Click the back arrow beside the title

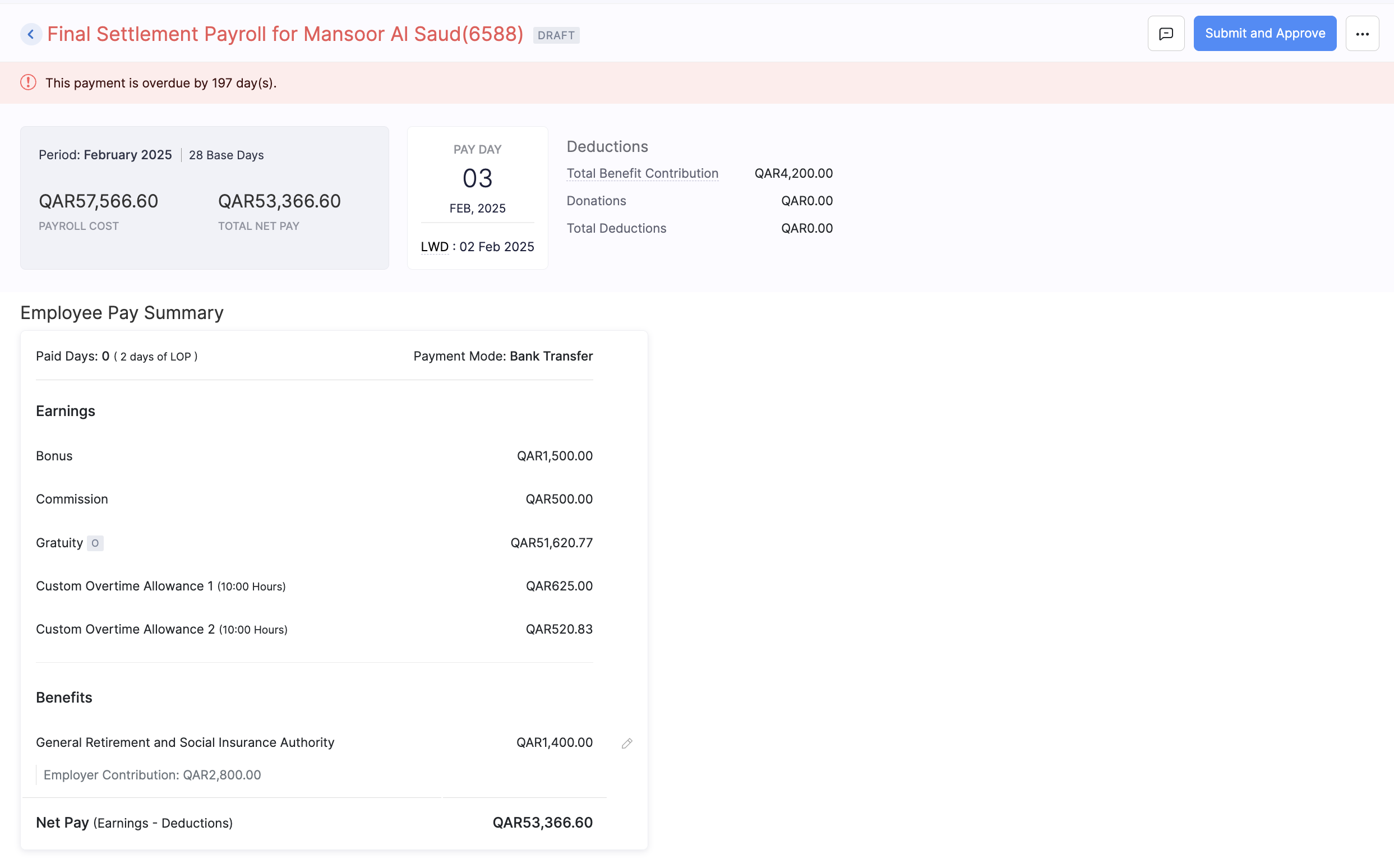(x=31, y=34)
